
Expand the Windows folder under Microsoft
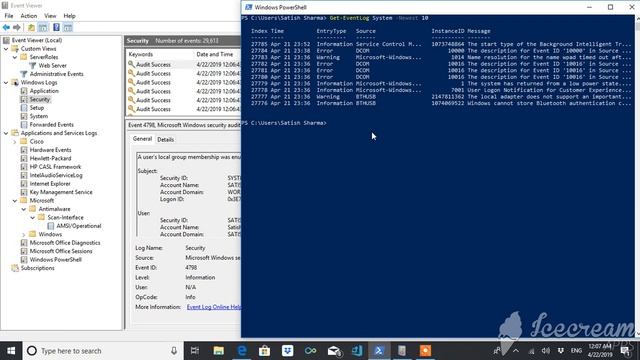(24, 234)
